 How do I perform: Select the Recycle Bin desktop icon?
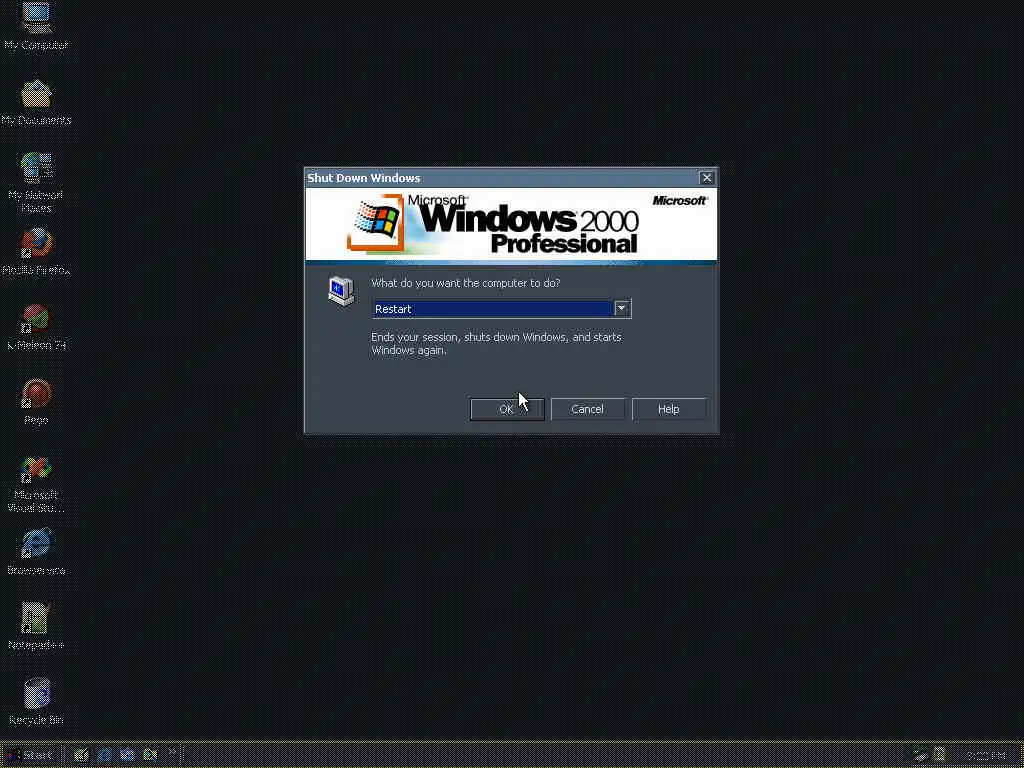tap(36, 703)
